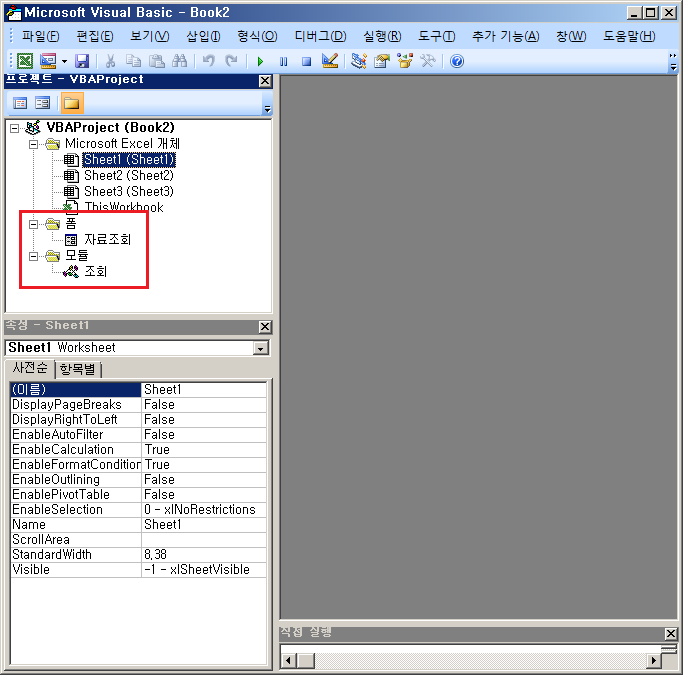Open the 보기(V) menu

[149, 36]
